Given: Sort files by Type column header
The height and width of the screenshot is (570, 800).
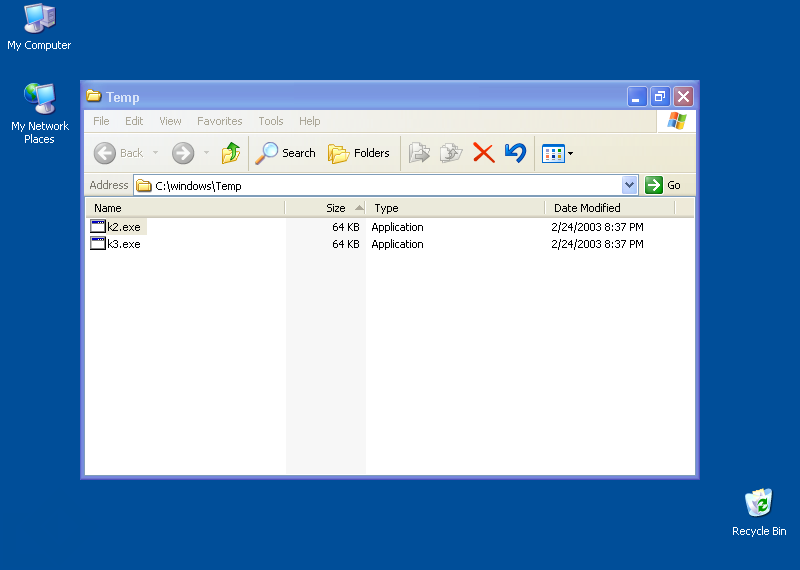Looking at the screenshot, I should pos(456,208).
